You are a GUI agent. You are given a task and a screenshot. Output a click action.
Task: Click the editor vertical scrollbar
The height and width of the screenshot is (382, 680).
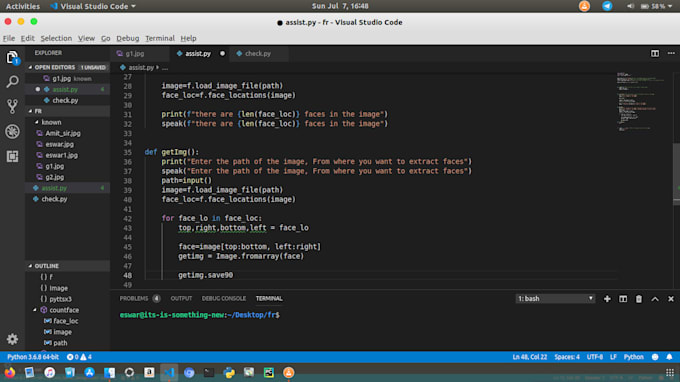[x=676, y=173]
